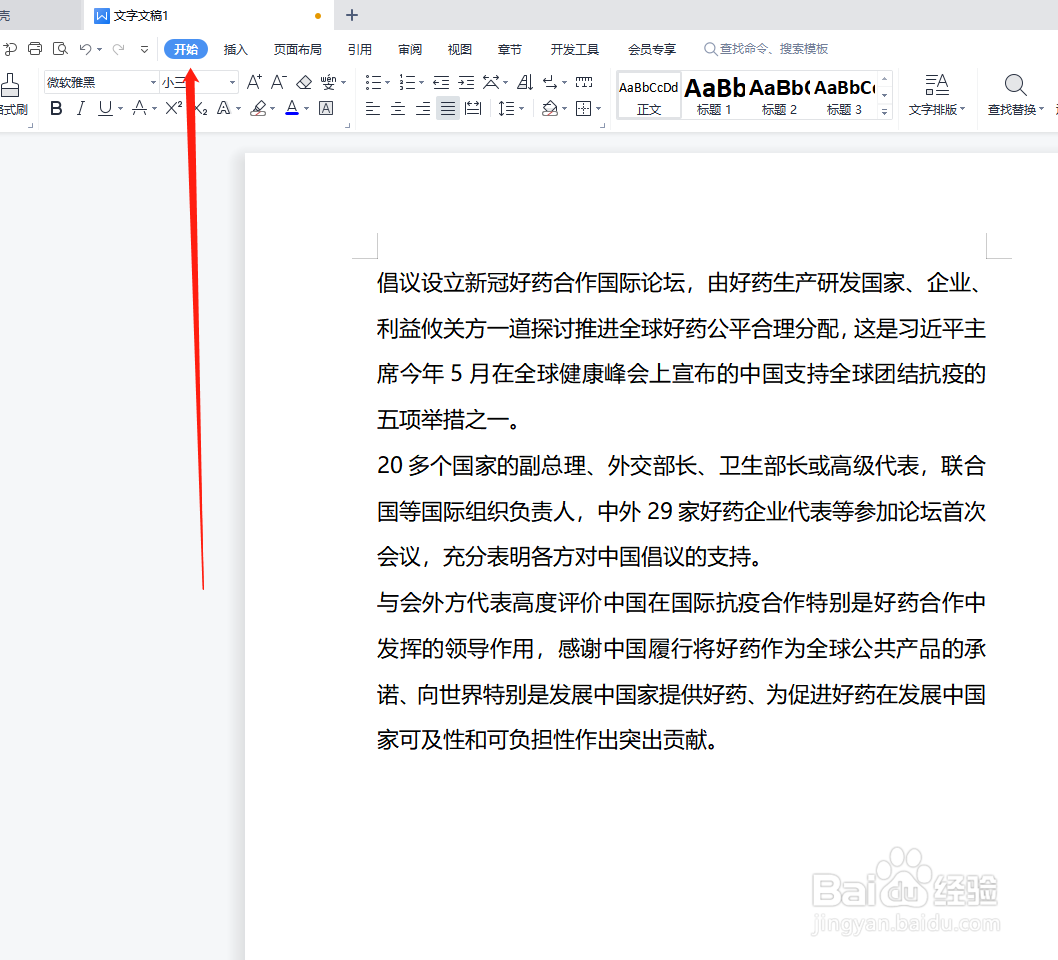This screenshot has width=1058, height=960.
Task: Click the show paragraph marks icon
Action: (x=550, y=82)
